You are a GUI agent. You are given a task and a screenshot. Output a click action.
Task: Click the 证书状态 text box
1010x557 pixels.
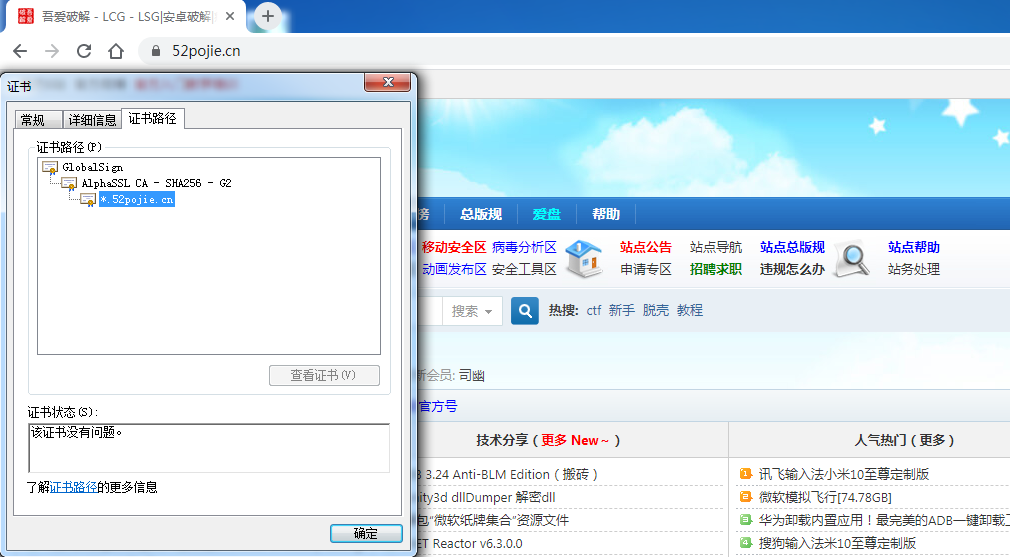(209, 447)
